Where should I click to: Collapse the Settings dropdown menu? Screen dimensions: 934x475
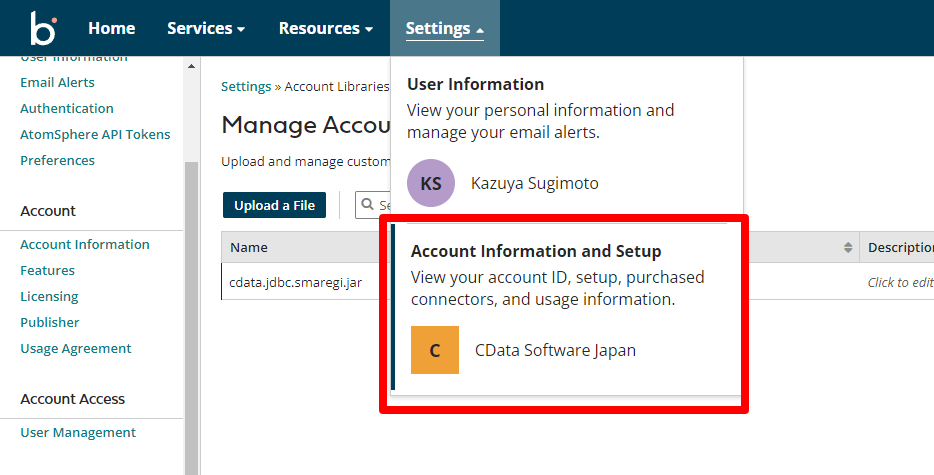click(444, 28)
